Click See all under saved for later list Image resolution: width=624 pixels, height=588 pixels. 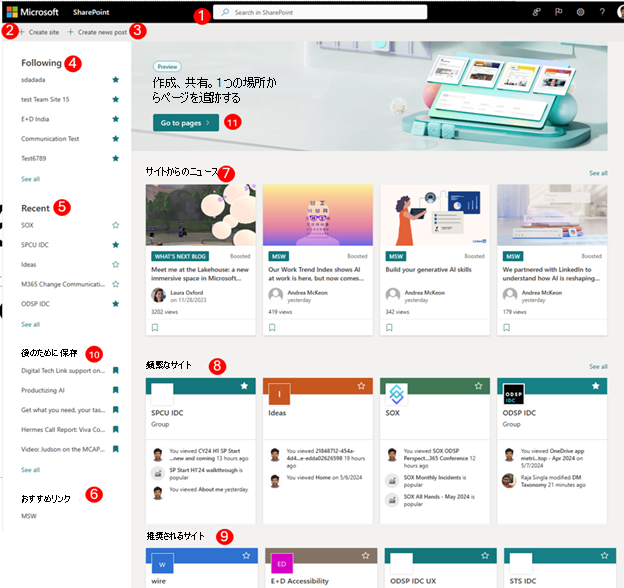tap(30, 470)
